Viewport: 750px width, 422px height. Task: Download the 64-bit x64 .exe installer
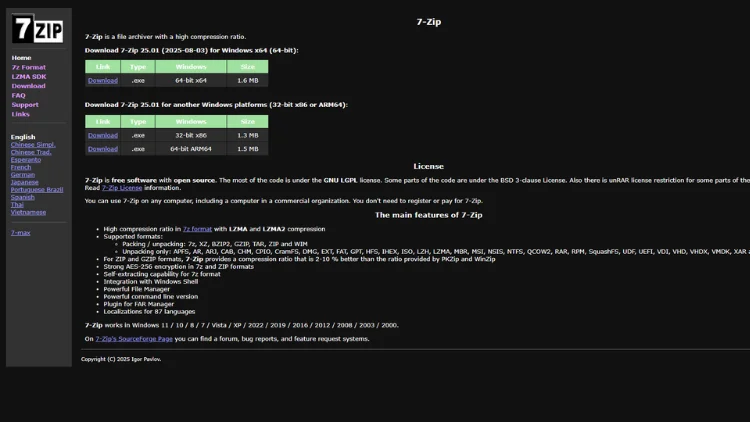(x=102, y=80)
